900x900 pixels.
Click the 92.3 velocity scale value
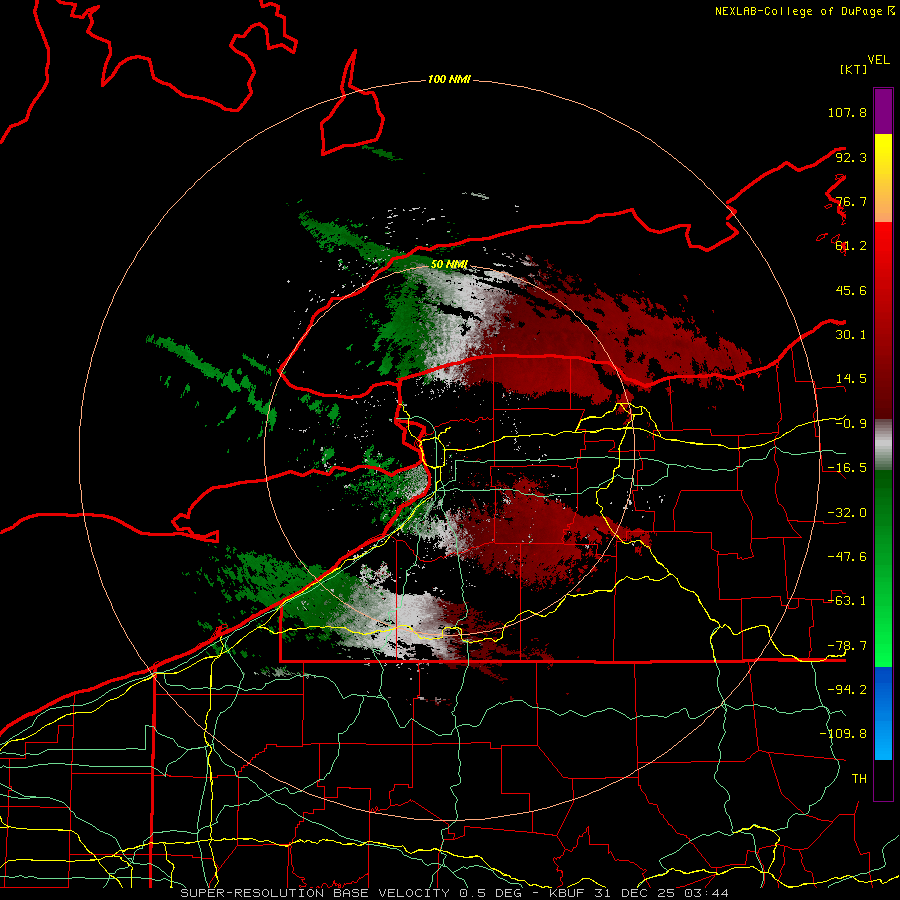[x=851, y=157]
